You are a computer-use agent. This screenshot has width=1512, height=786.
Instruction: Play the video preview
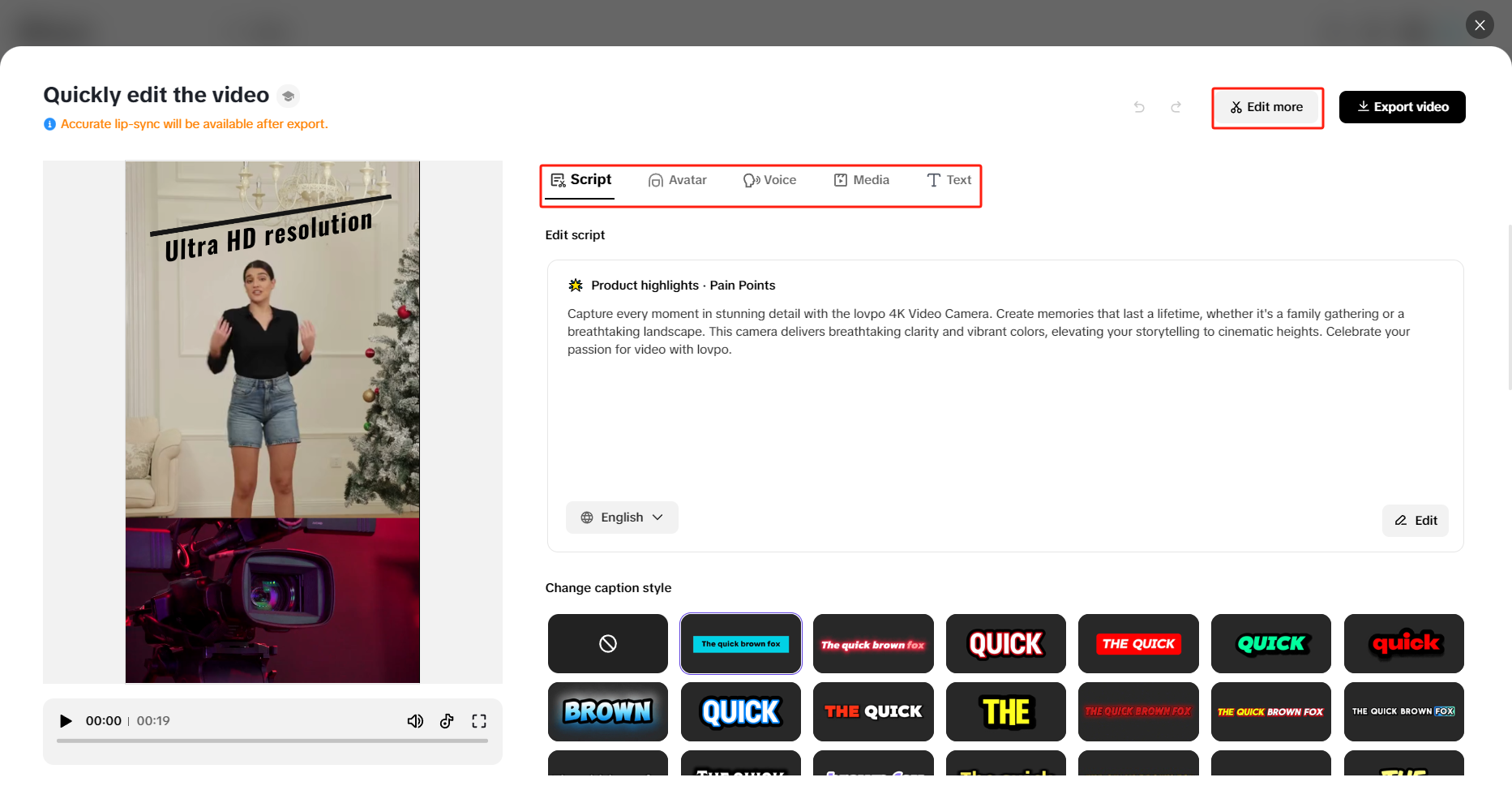65,720
